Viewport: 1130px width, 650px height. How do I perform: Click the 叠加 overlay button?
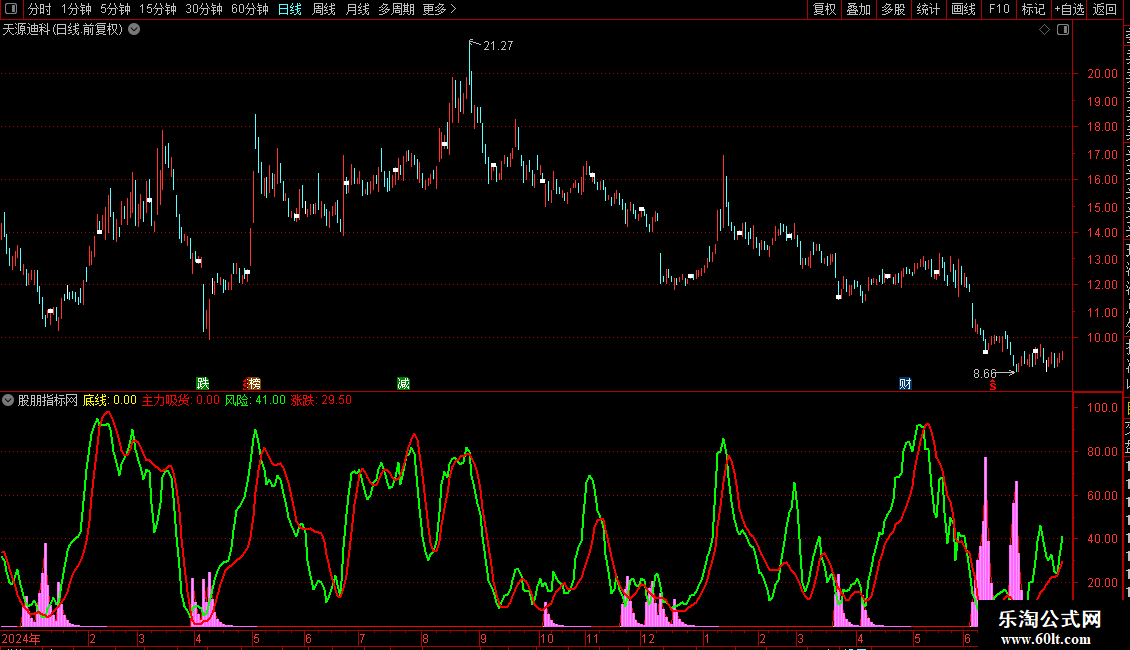point(858,9)
